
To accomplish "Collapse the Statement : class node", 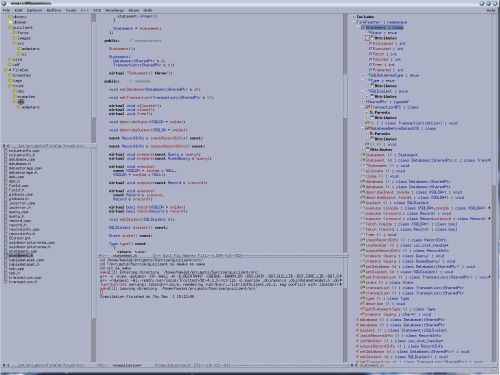I will [x=359, y=27].
